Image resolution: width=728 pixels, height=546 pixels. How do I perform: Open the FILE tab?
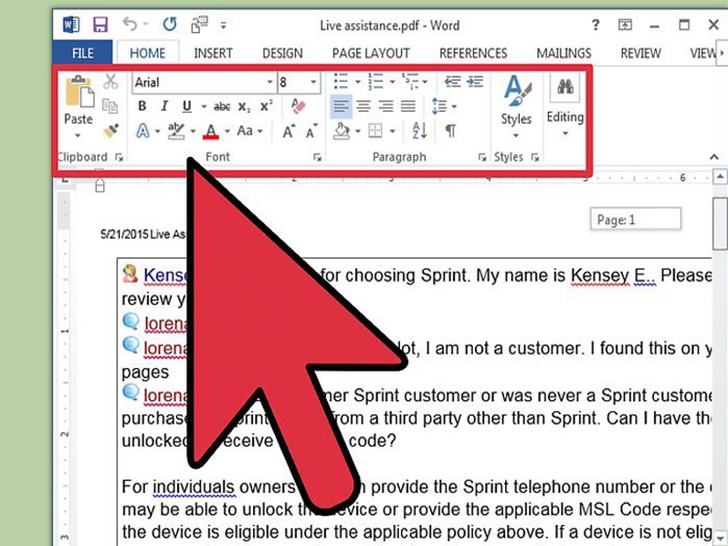pyautogui.click(x=83, y=53)
